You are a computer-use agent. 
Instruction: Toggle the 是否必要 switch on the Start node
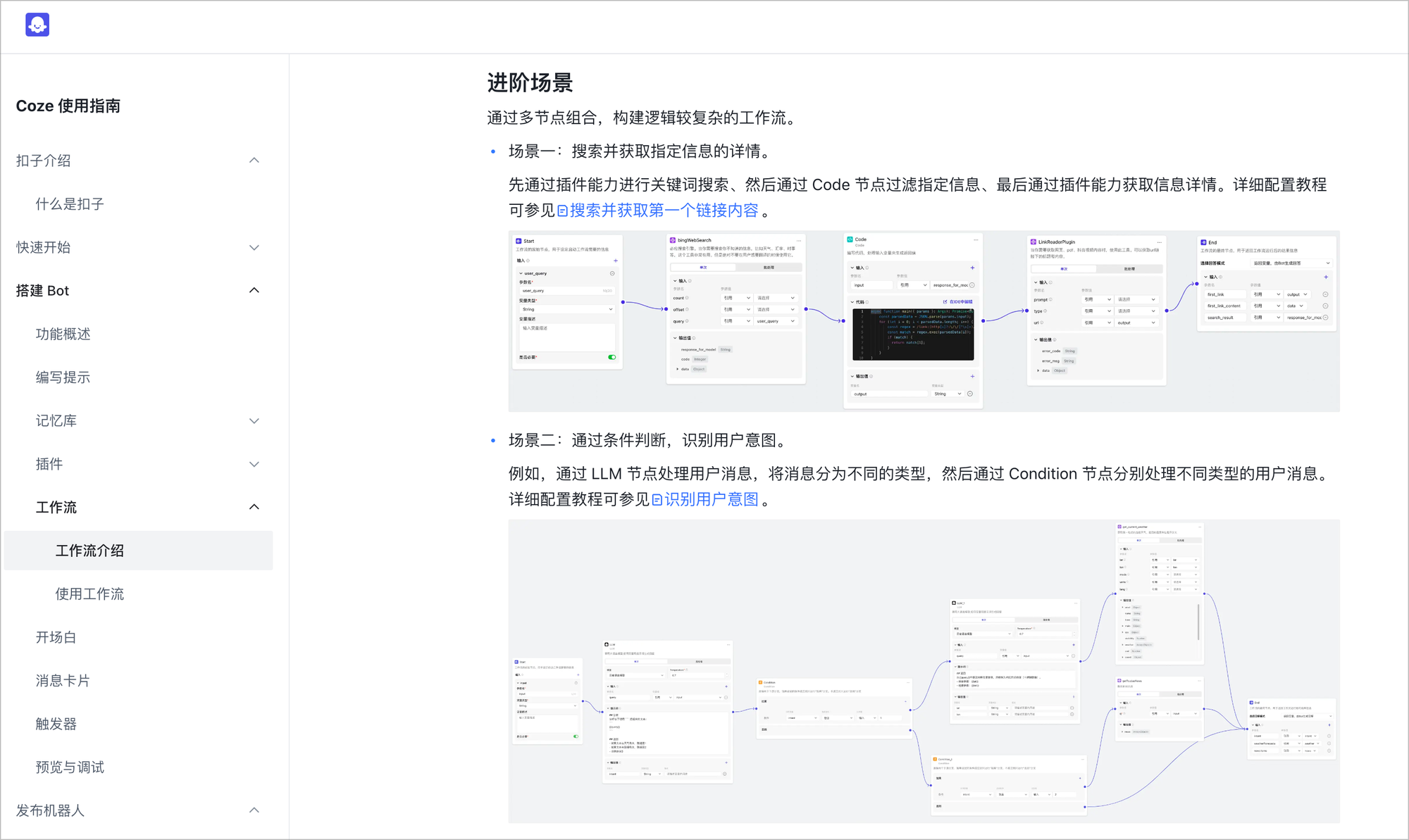coord(612,357)
